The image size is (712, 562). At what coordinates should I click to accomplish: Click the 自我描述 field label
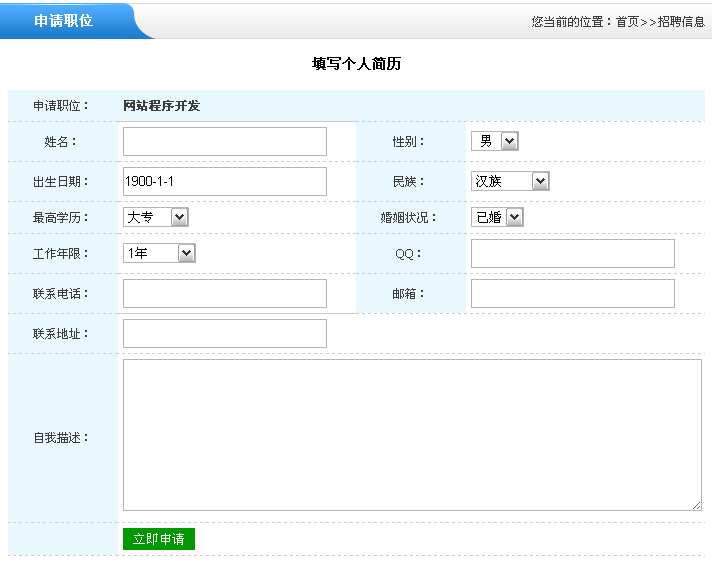point(60,438)
